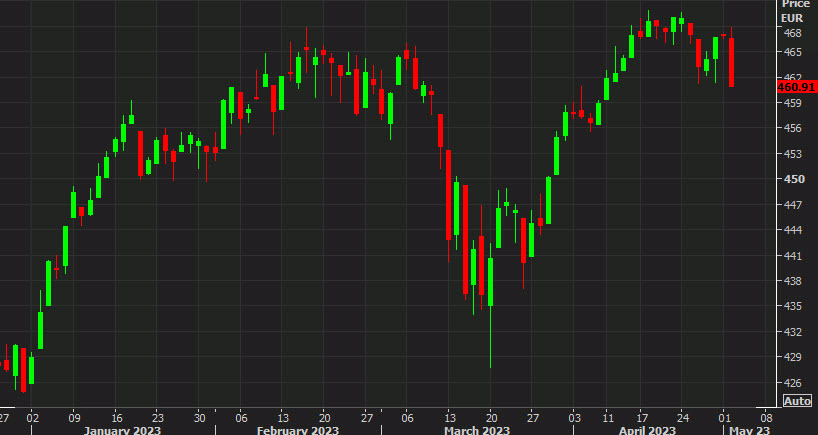Click the 17 date tick in April

click(x=642, y=418)
